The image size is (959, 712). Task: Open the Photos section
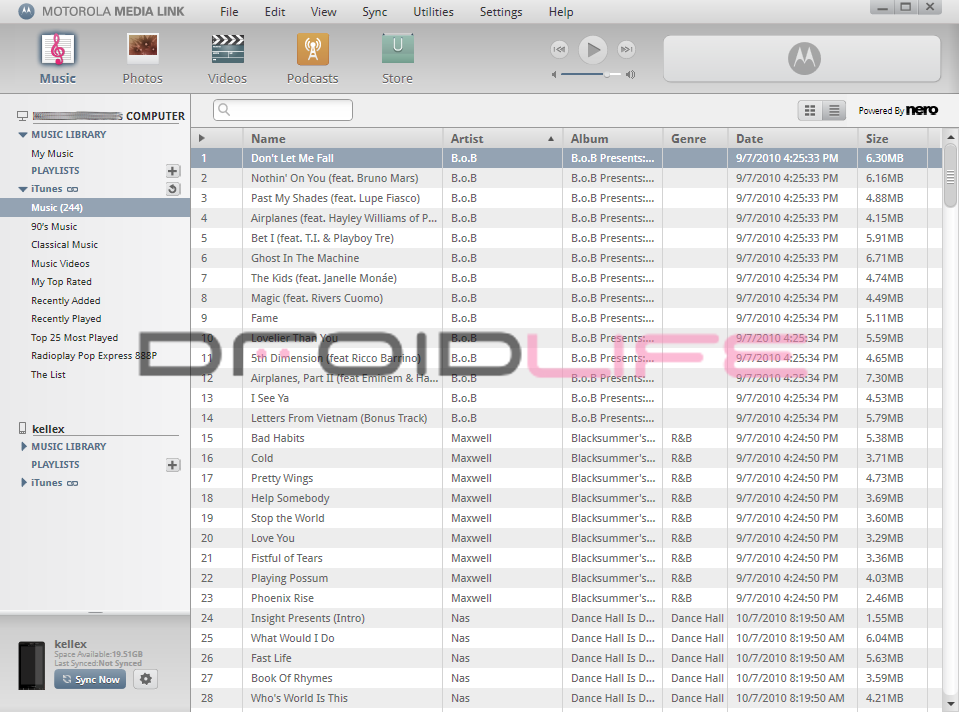142,58
